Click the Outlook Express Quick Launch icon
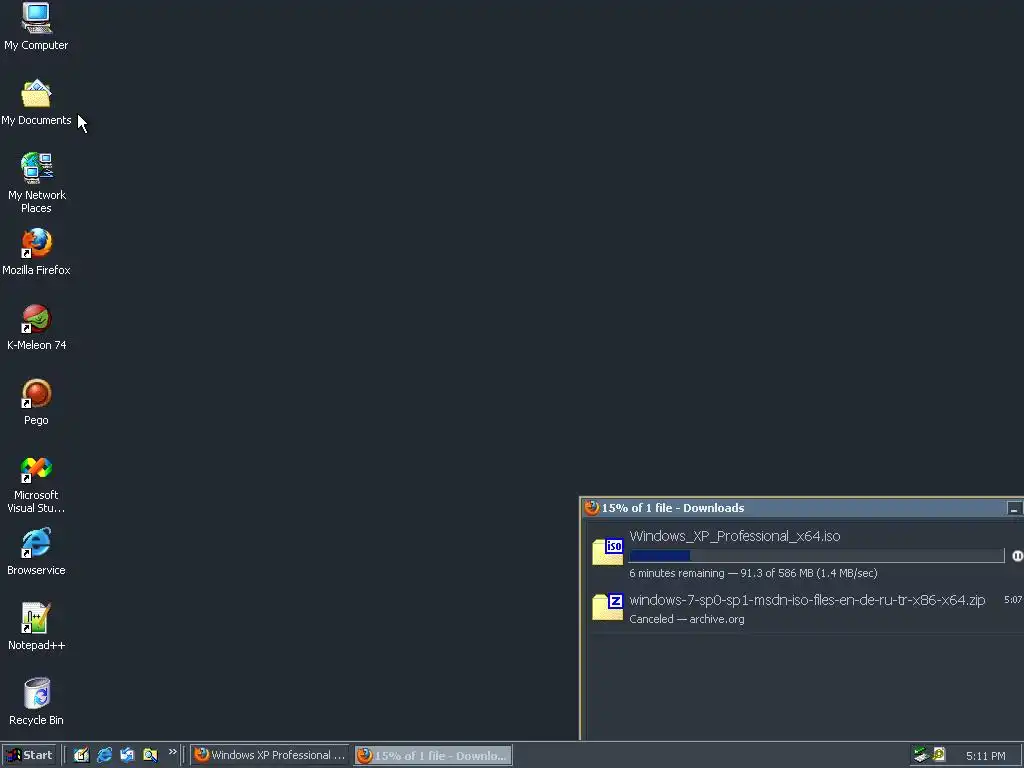 (x=127, y=755)
